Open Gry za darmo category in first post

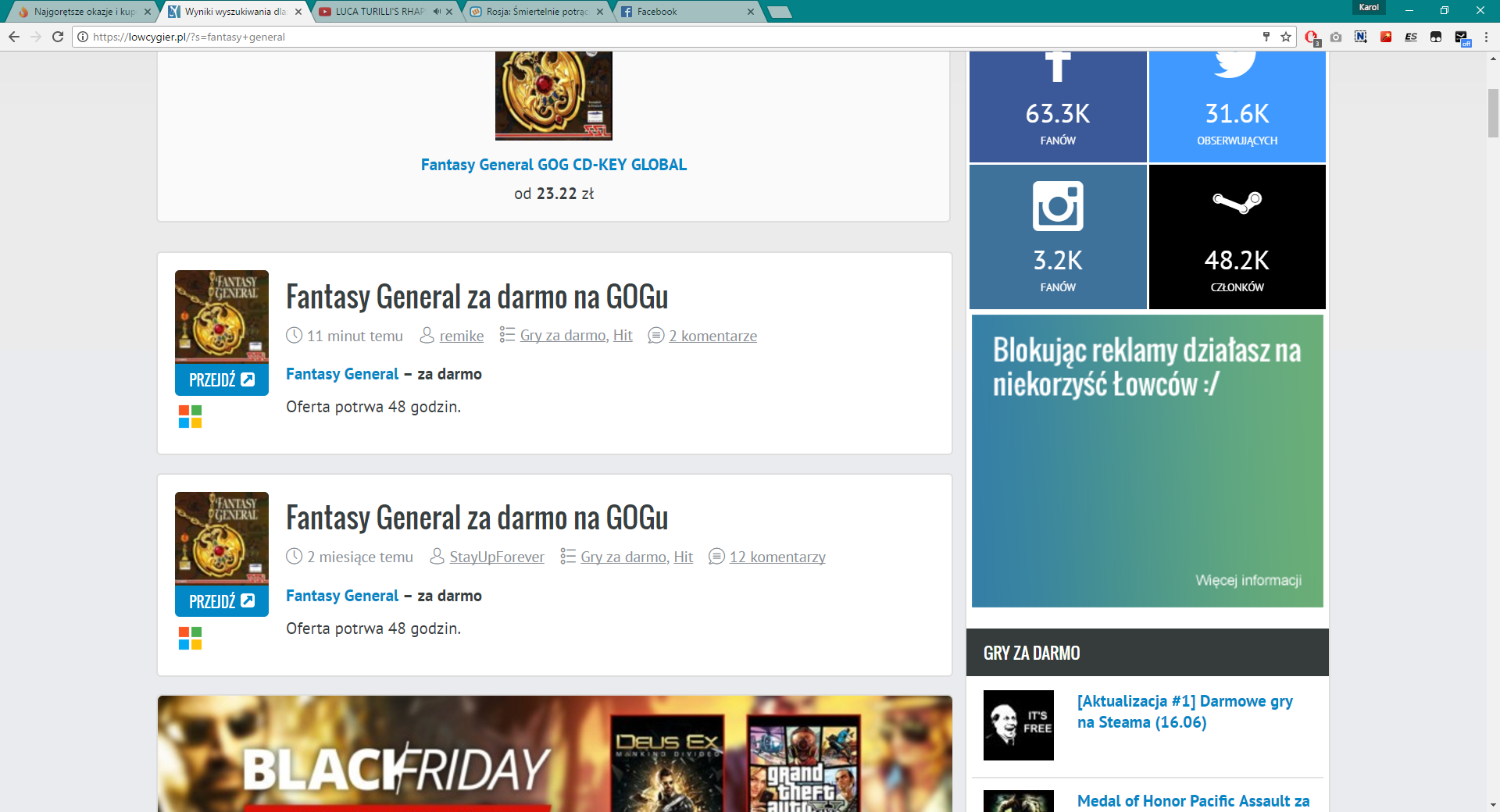pos(563,336)
